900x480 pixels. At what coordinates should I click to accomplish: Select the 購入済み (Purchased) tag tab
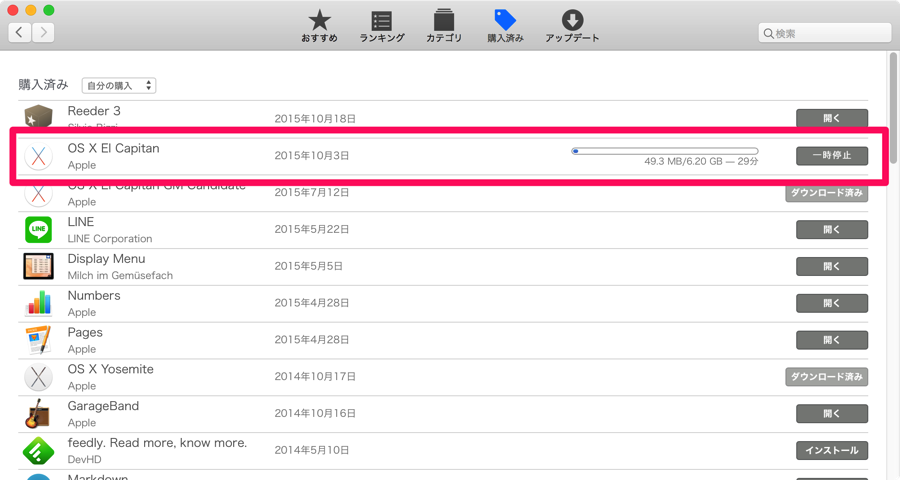point(505,26)
